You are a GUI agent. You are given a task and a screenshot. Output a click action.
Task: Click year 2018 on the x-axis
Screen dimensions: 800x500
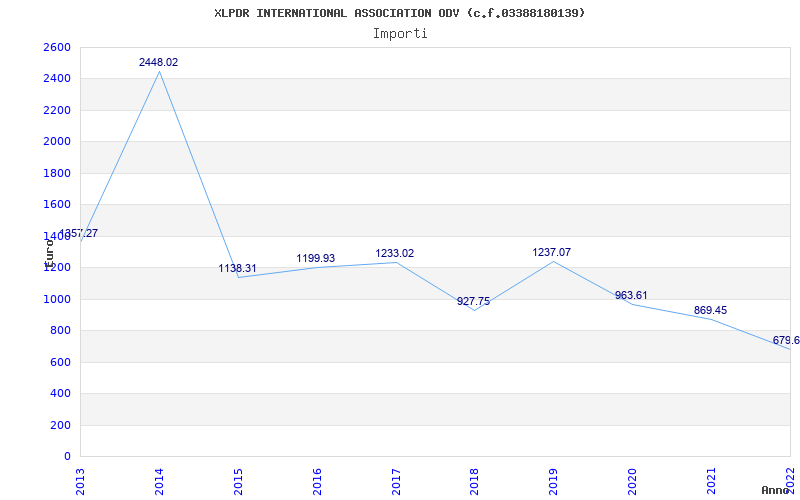click(x=474, y=479)
